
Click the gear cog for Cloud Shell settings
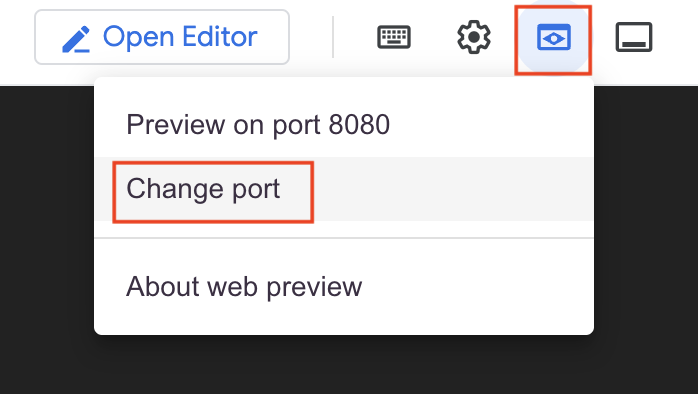pyautogui.click(x=474, y=37)
